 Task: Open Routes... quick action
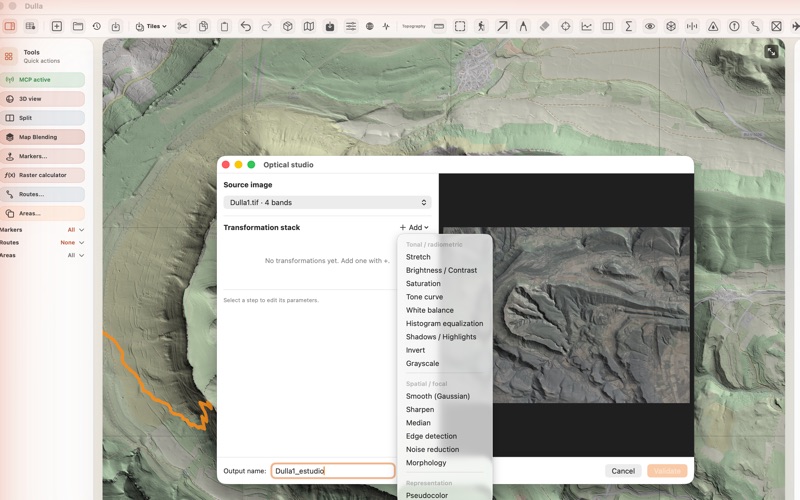[x=43, y=194]
